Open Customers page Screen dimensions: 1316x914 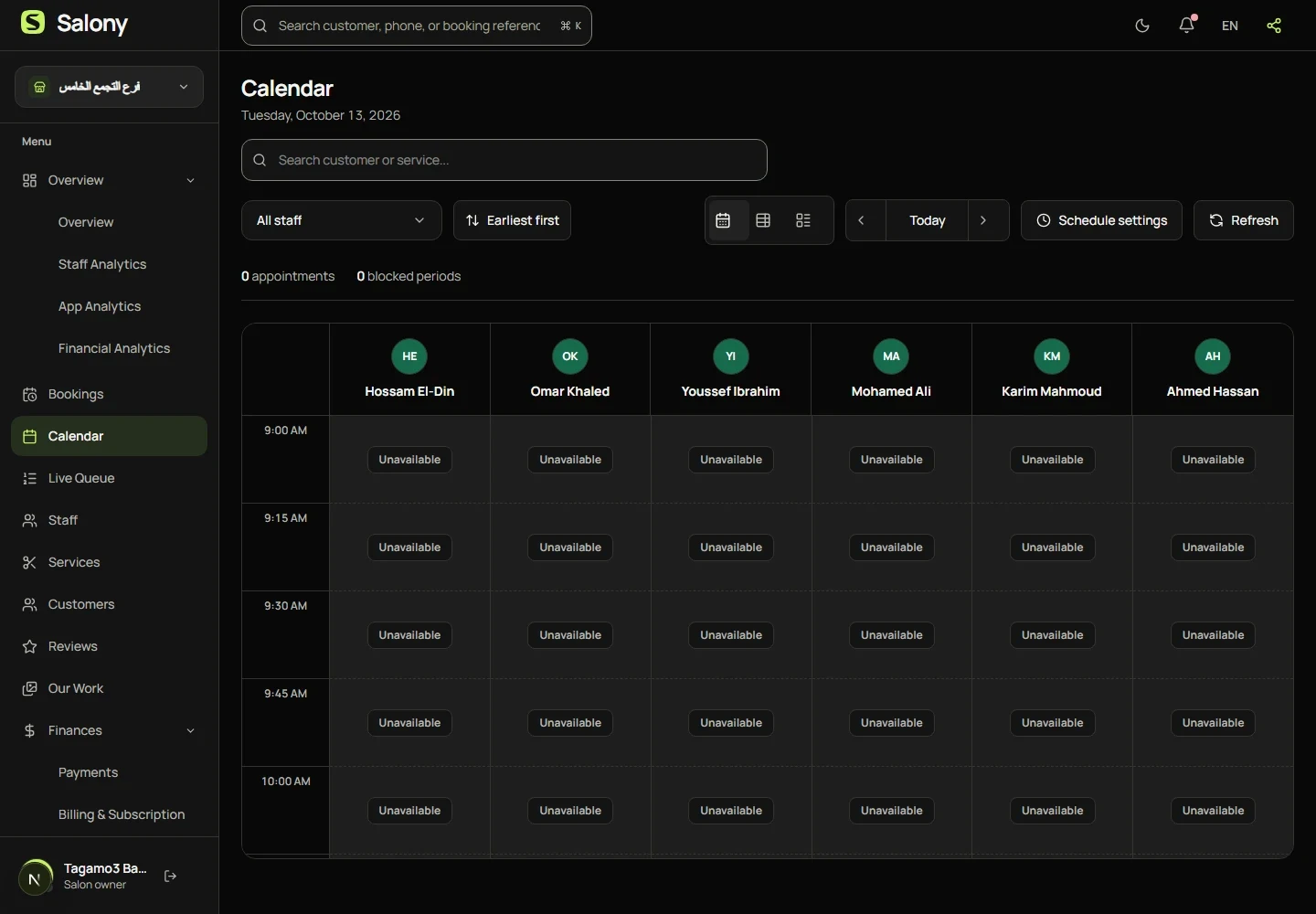pos(109,604)
